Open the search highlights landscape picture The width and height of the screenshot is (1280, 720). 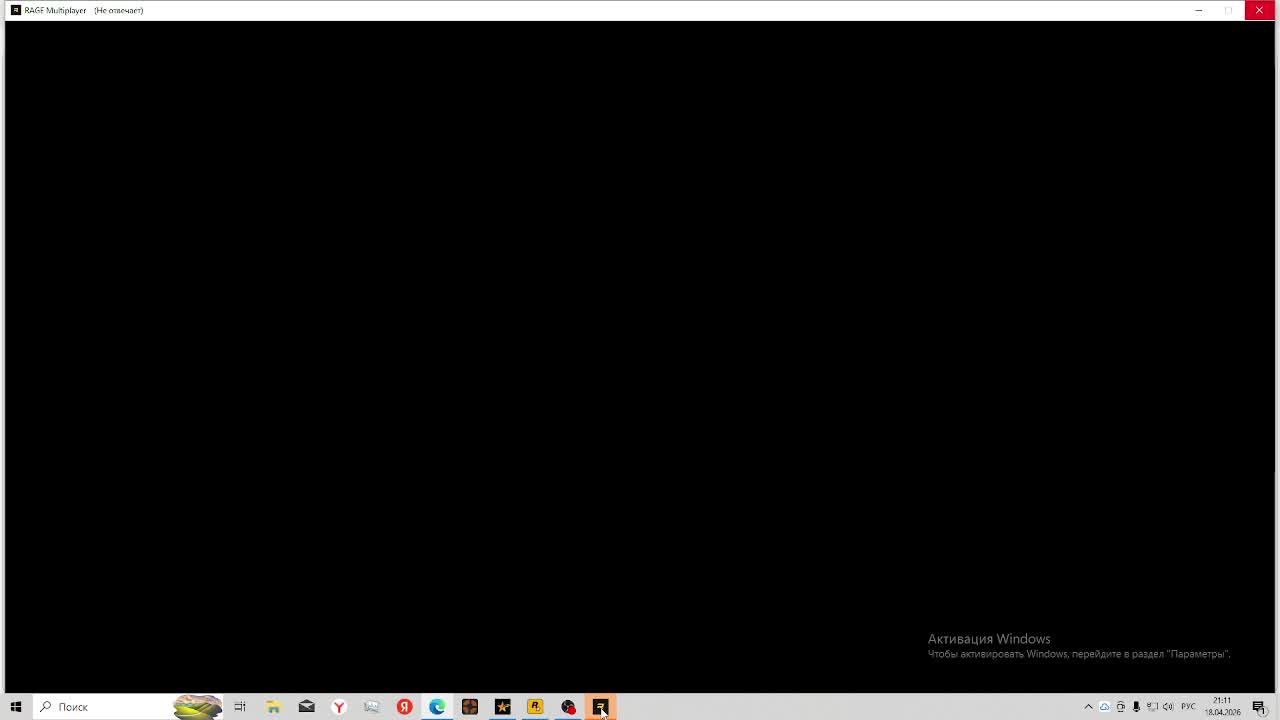tap(197, 707)
